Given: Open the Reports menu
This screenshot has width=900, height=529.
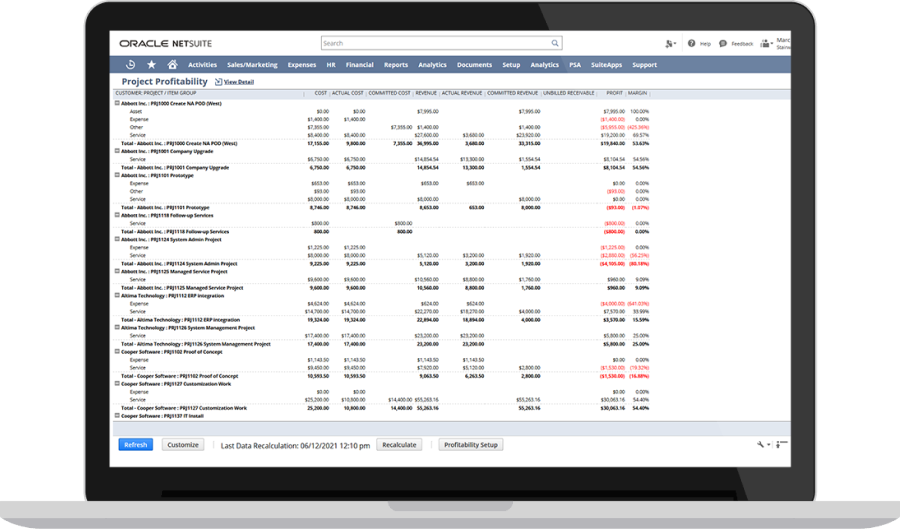Looking at the screenshot, I should 396,65.
